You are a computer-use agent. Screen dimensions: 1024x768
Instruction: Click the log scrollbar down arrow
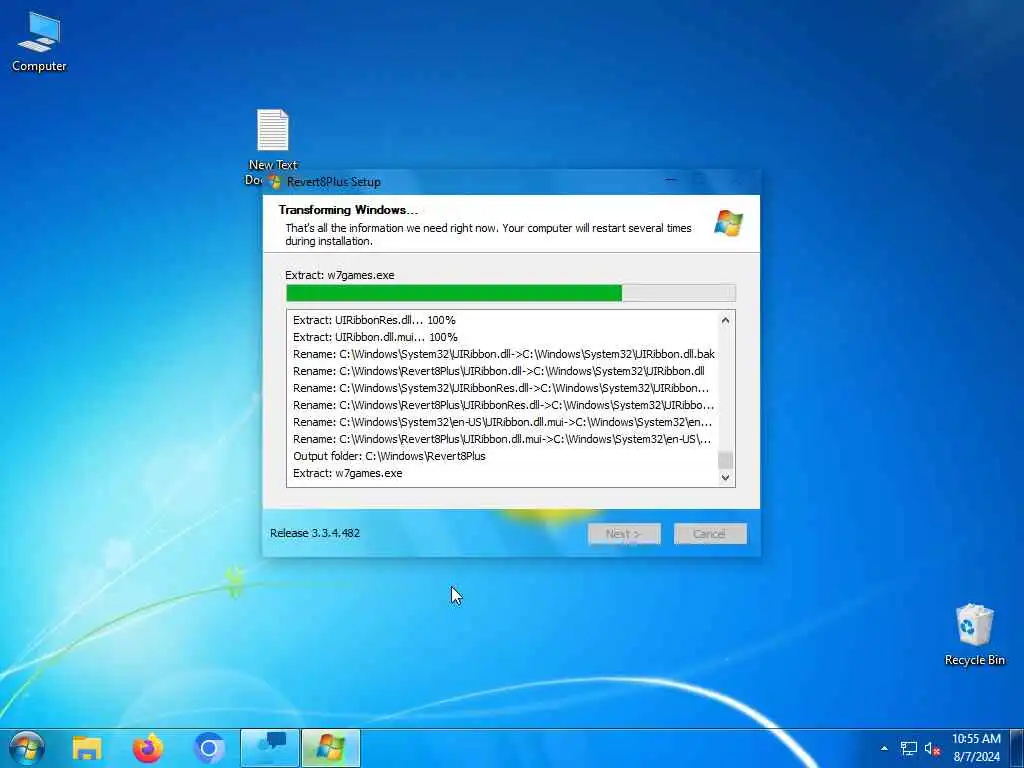(x=726, y=477)
